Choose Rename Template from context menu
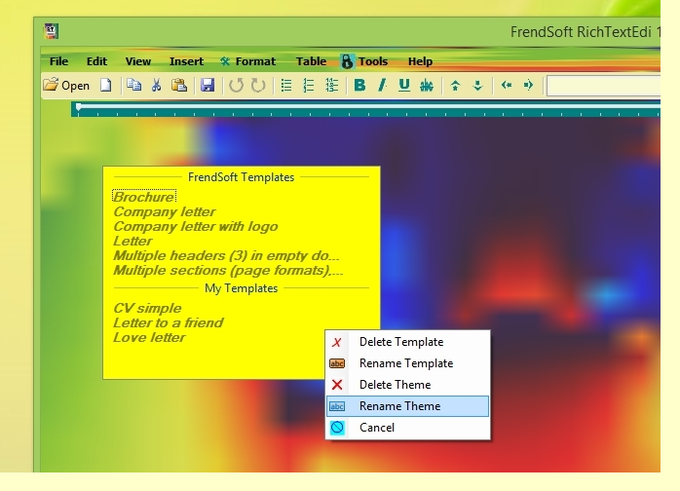This screenshot has height=491, width=680. click(408, 363)
